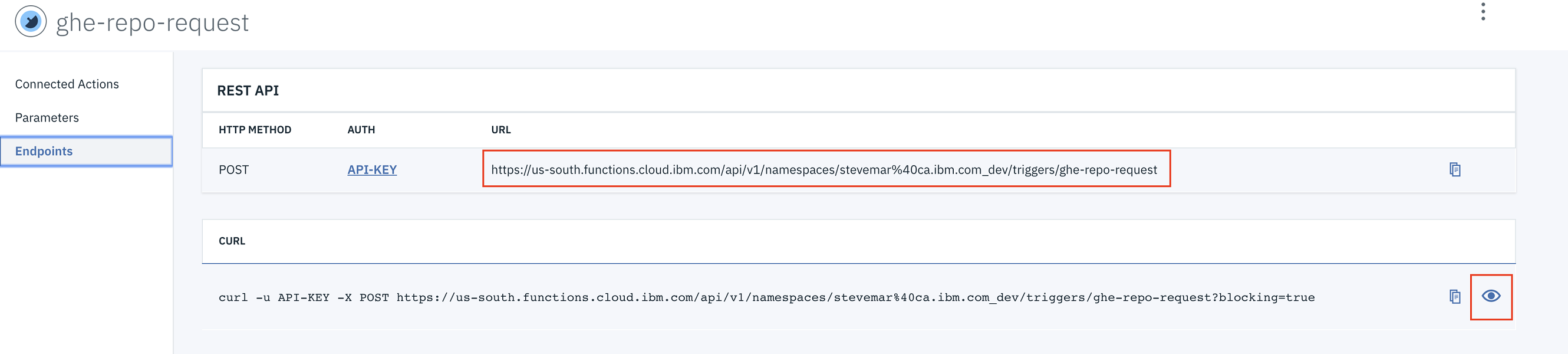
Task: Click the HTTP METHOD column header
Action: coord(255,130)
